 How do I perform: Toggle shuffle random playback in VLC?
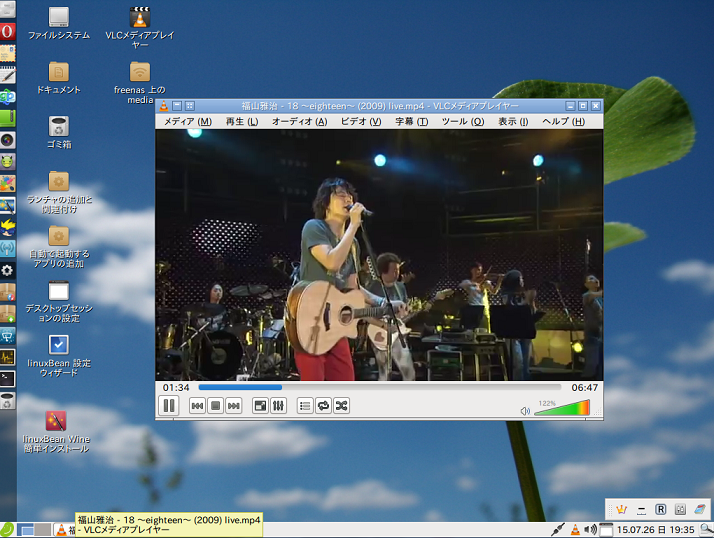click(x=342, y=405)
